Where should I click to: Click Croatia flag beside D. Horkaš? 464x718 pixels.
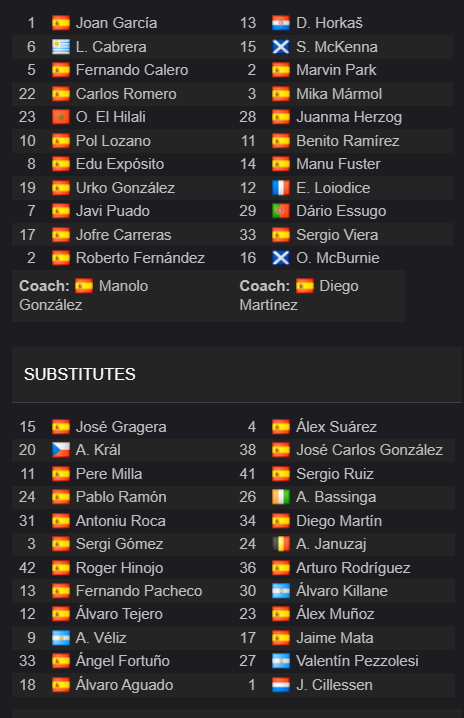coord(281,23)
